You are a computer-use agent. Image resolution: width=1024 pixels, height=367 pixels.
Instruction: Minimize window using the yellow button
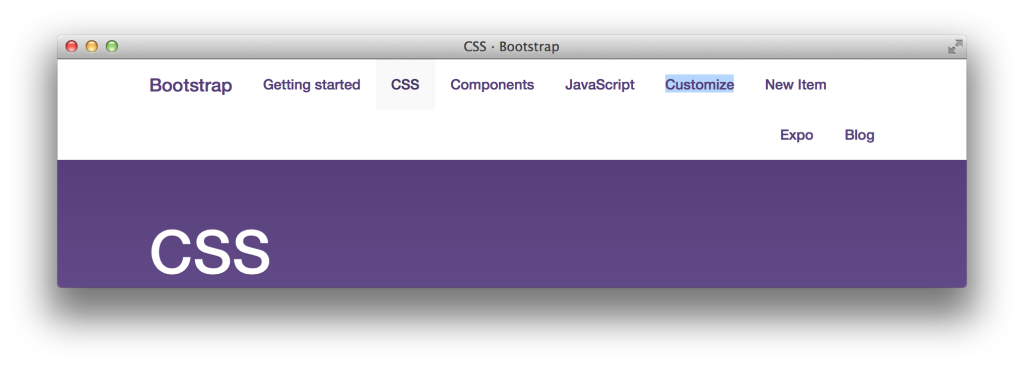(x=92, y=46)
